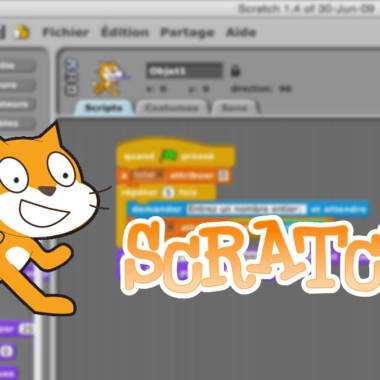380x380 pixels.
Task: Click the language globe icon beside Fichier
Action: (x=21, y=32)
